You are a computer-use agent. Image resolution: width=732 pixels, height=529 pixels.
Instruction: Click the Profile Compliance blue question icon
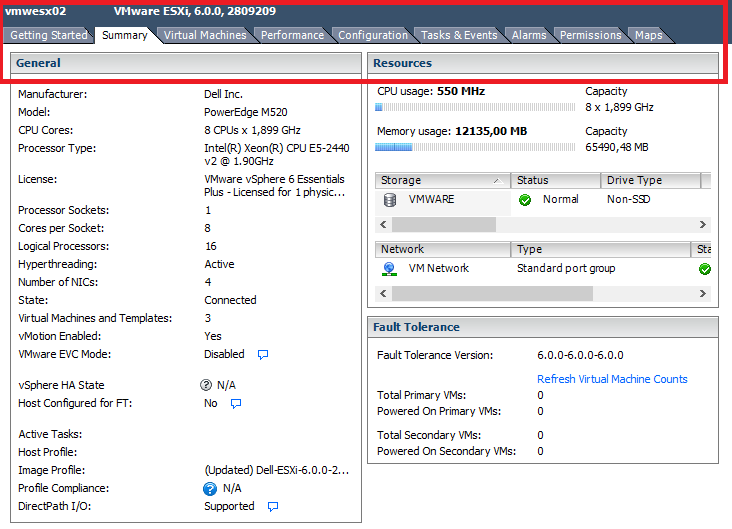[210, 488]
